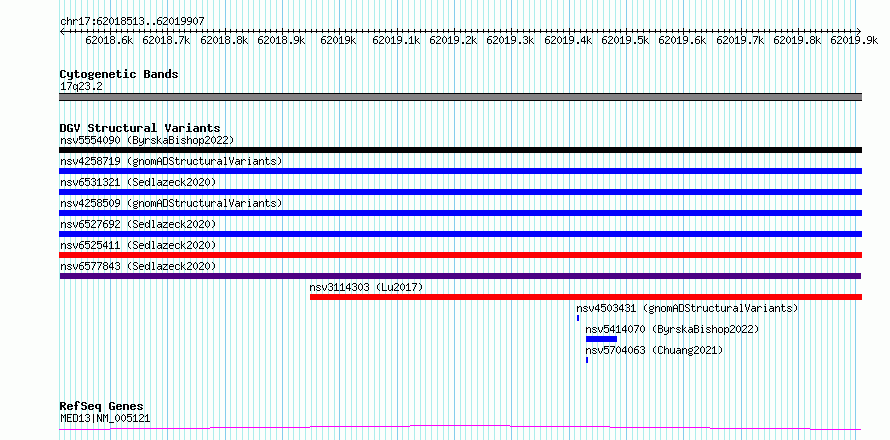This screenshot has width=890, height=440.
Task: Click the 62019.4k ruler tick label
Action: click(568, 40)
